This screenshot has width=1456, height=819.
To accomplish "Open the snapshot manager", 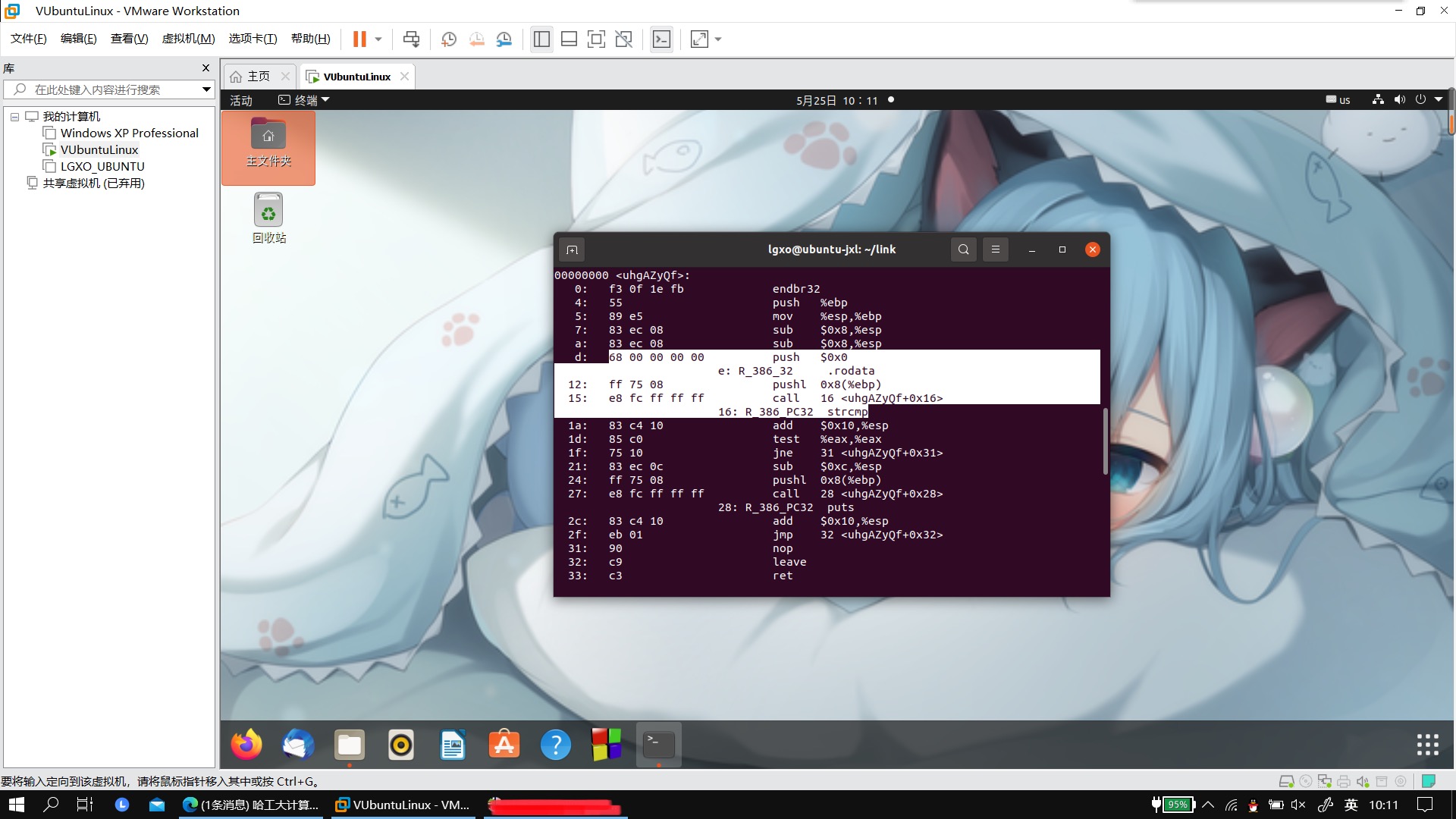I will (x=504, y=39).
